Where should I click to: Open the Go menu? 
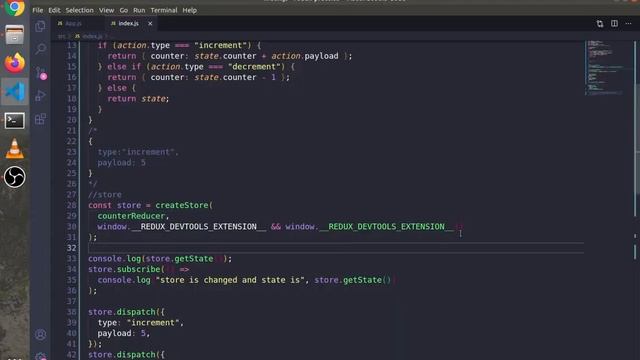pos(124,10)
